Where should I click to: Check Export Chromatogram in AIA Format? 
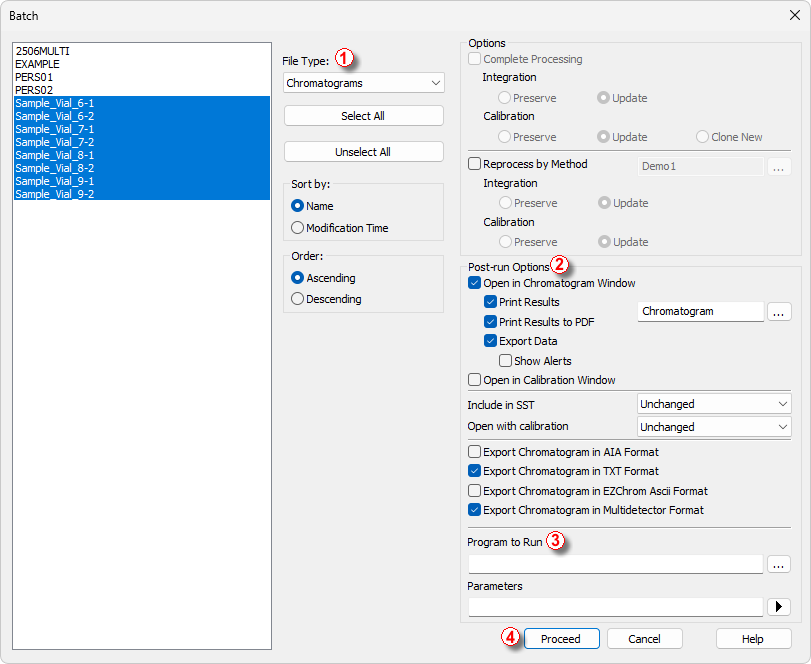click(x=475, y=452)
